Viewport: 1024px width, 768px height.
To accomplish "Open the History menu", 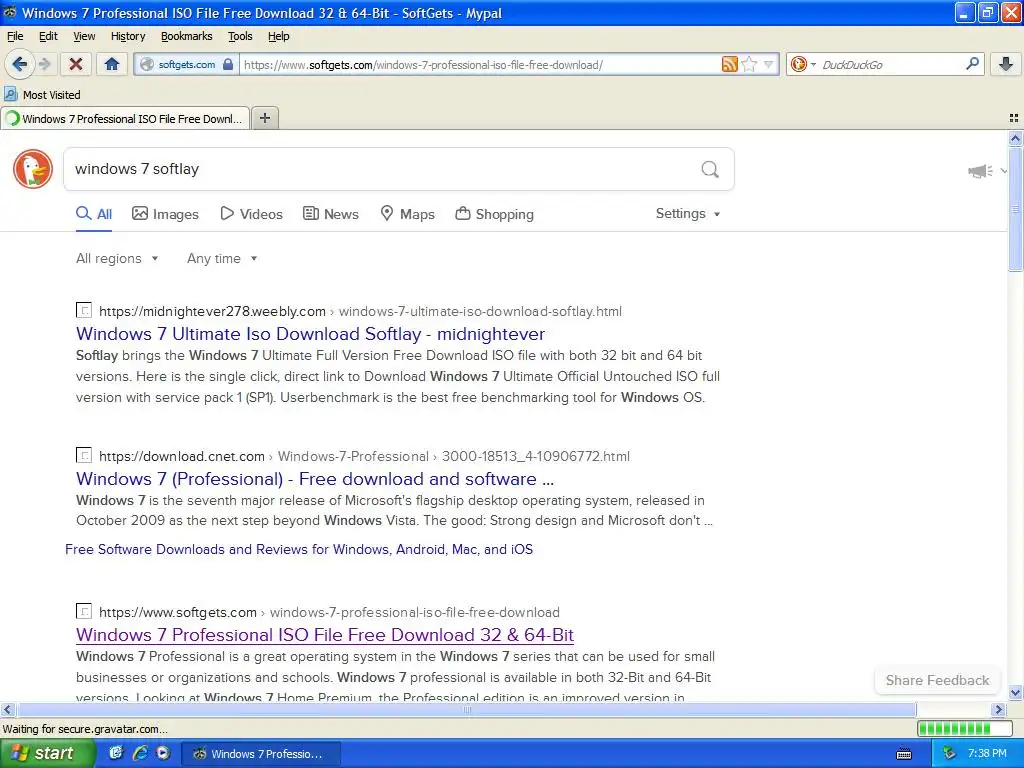I will (x=128, y=36).
